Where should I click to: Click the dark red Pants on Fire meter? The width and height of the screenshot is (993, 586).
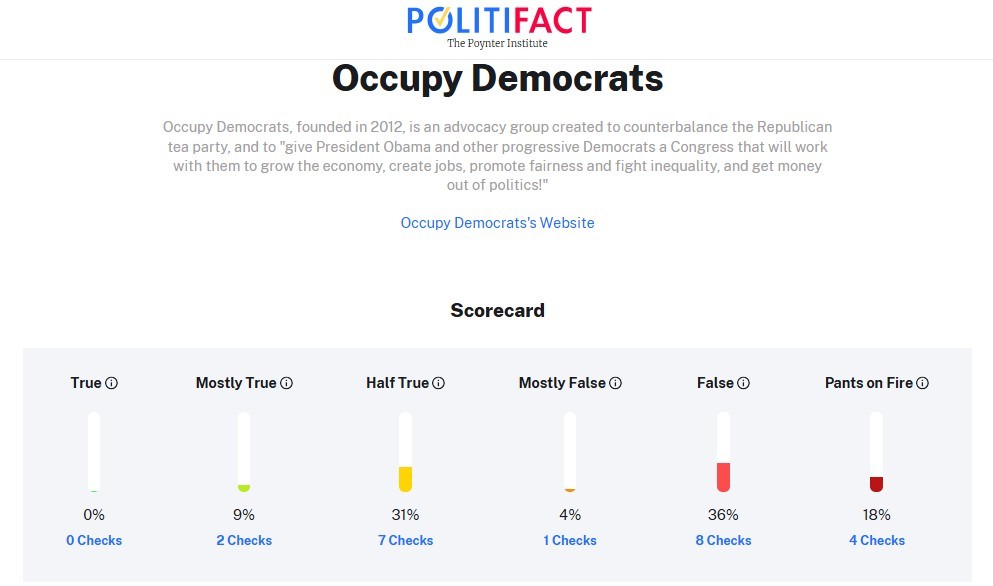(876, 452)
